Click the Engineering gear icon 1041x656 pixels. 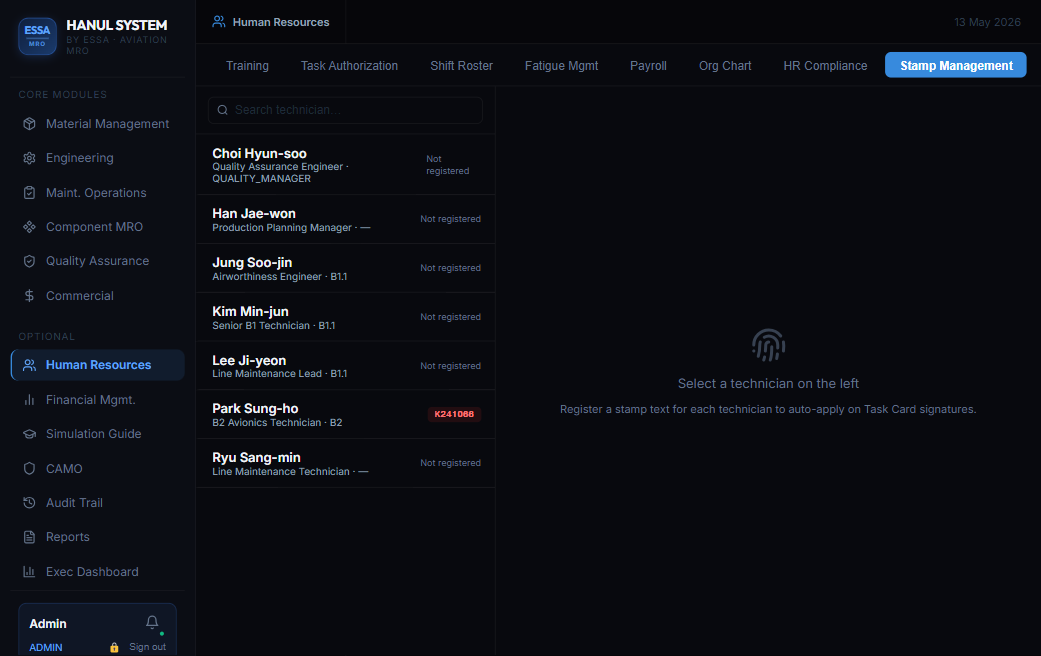pos(29,158)
